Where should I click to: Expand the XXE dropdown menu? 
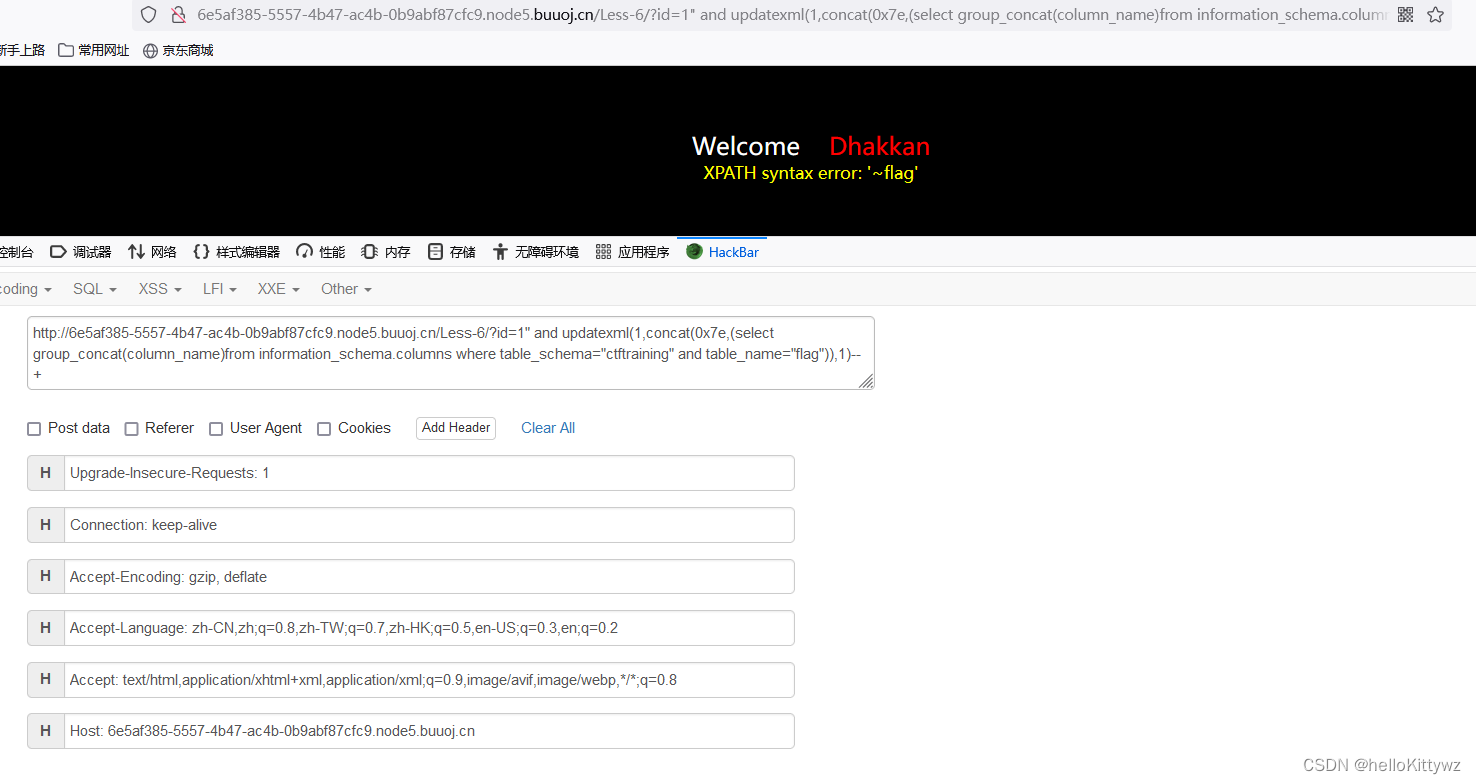click(279, 289)
